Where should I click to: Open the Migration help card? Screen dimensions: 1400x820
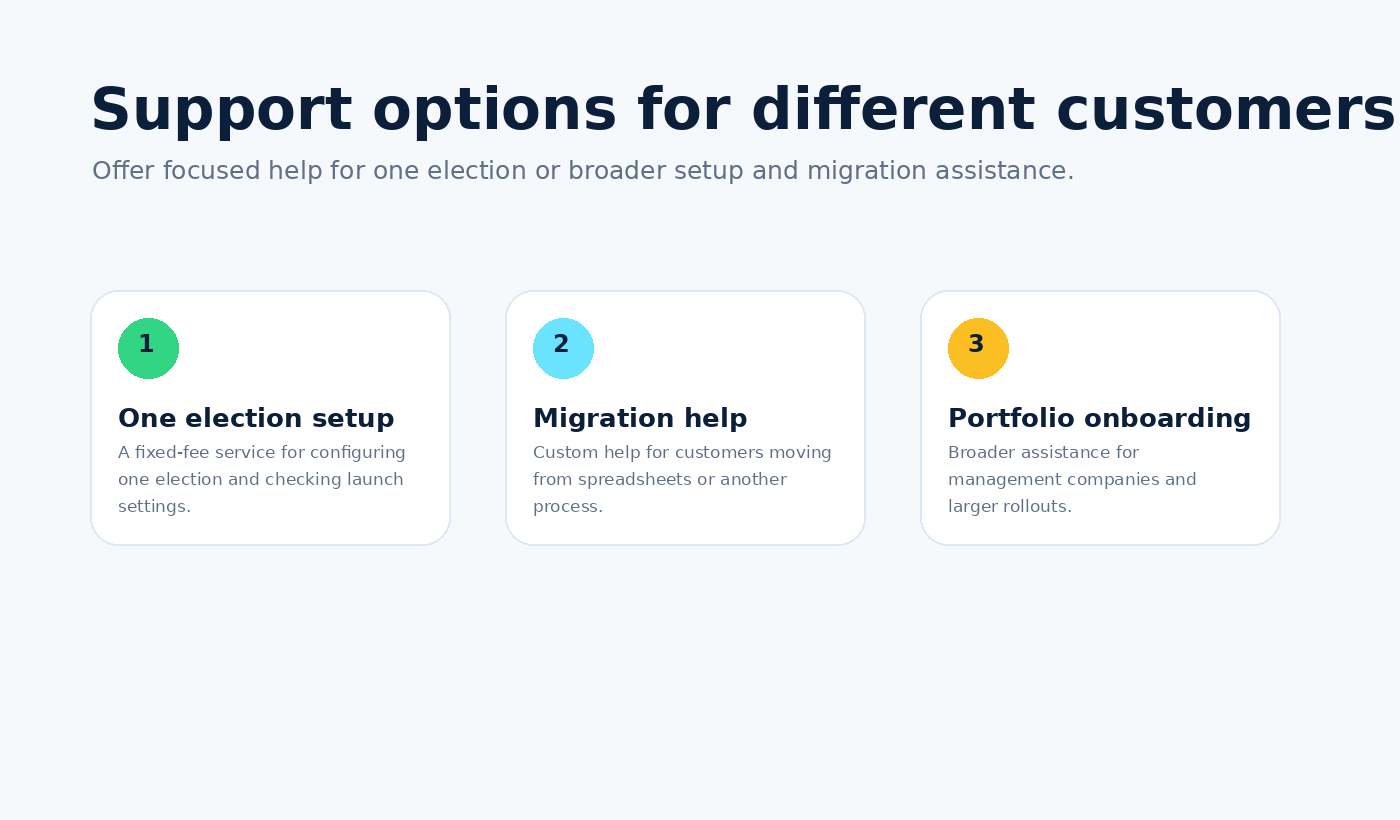click(685, 418)
